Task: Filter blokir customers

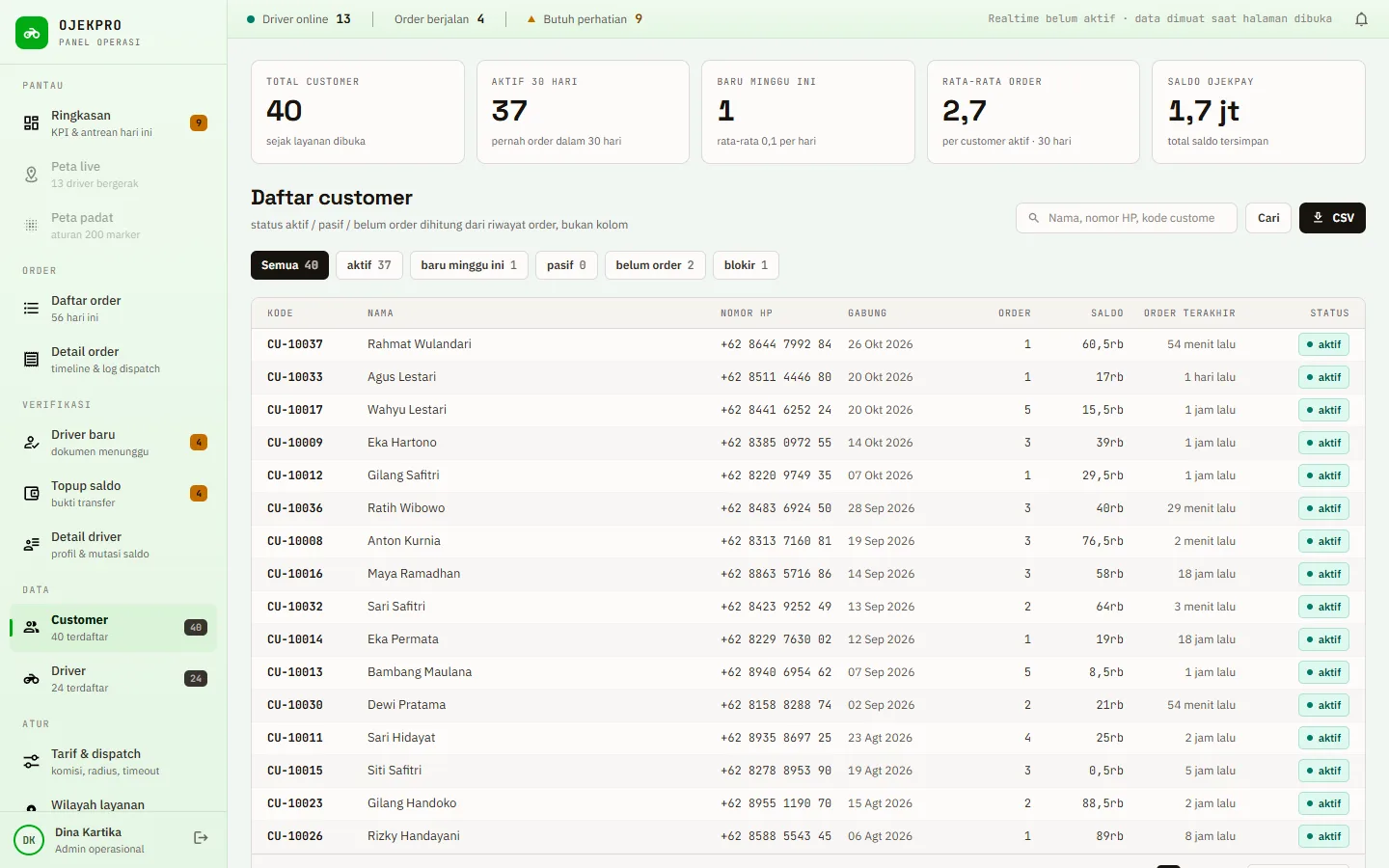Action: click(x=746, y=265)
